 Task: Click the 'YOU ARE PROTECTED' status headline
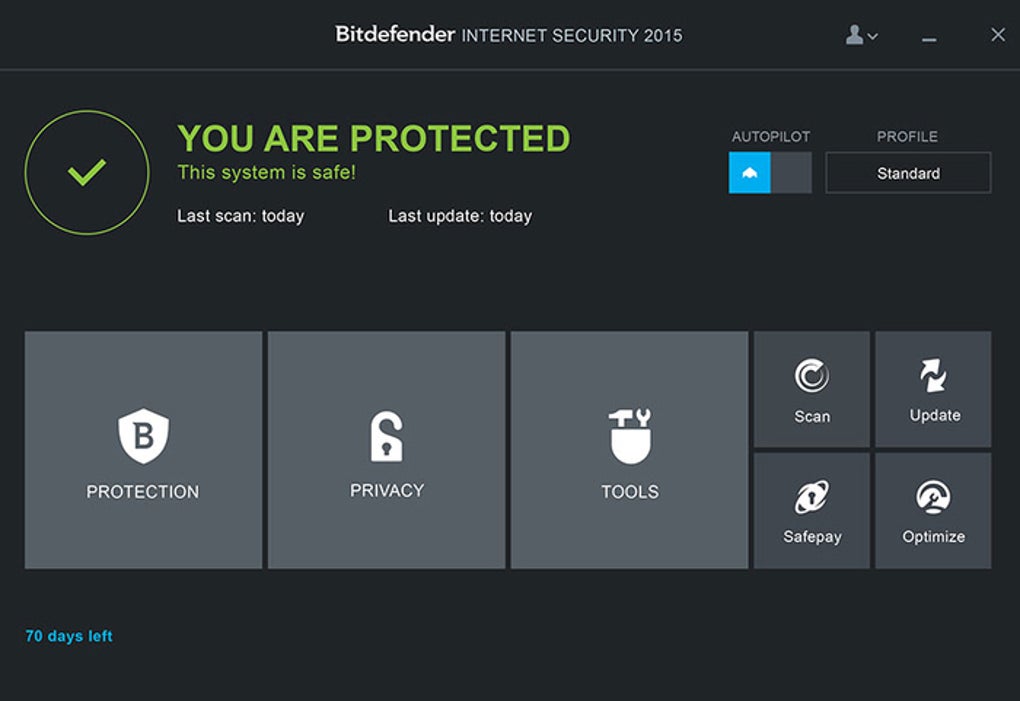click(373, 138)
